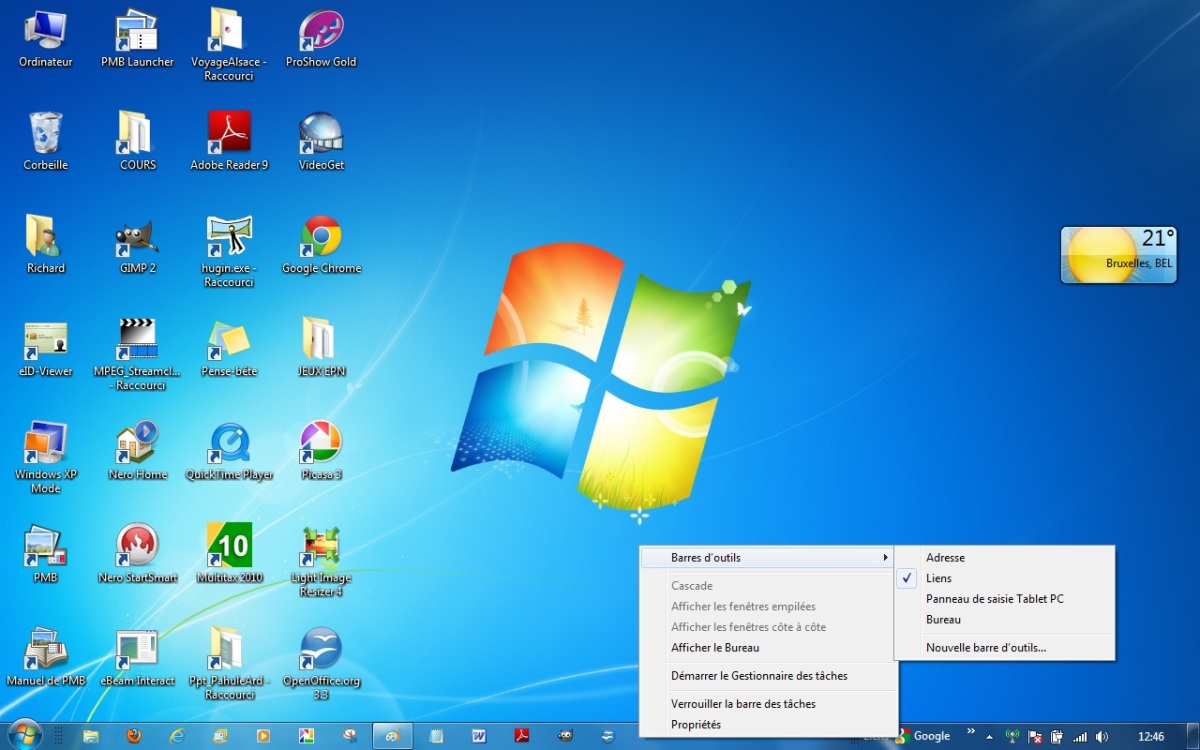Select the Nero Home shortcut
1200x750 pixels.
click(x=137, y=451)
